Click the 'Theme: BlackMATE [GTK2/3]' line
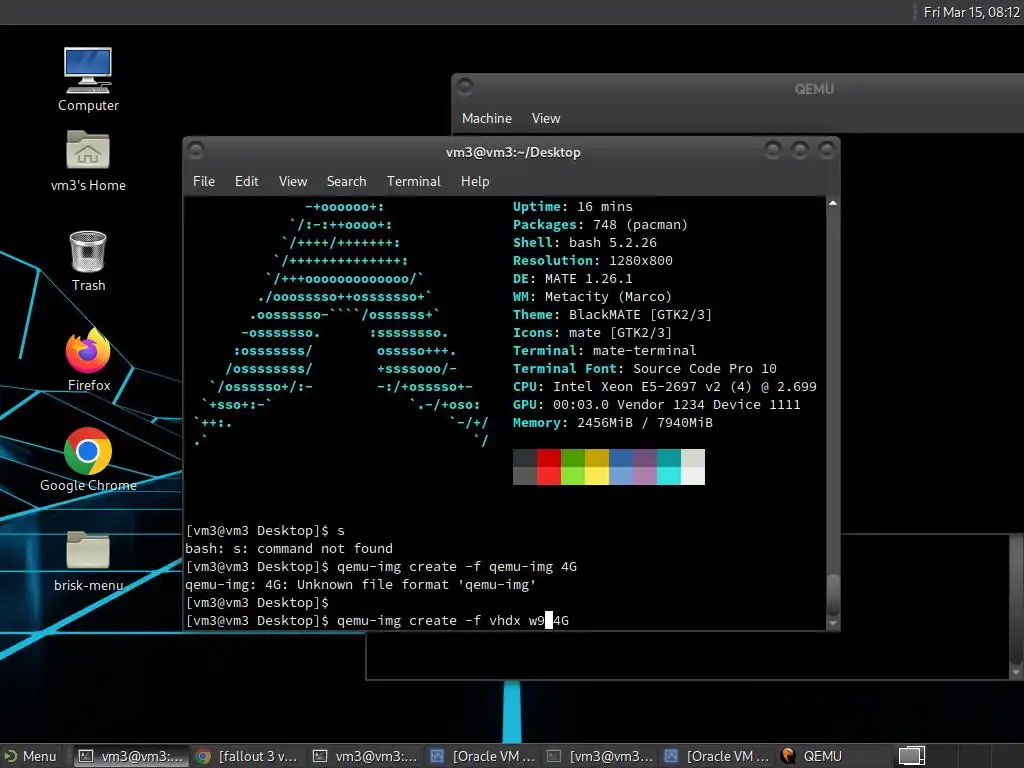The height and width of the screenshot is (768, 1024). click(x=613, y=315)
